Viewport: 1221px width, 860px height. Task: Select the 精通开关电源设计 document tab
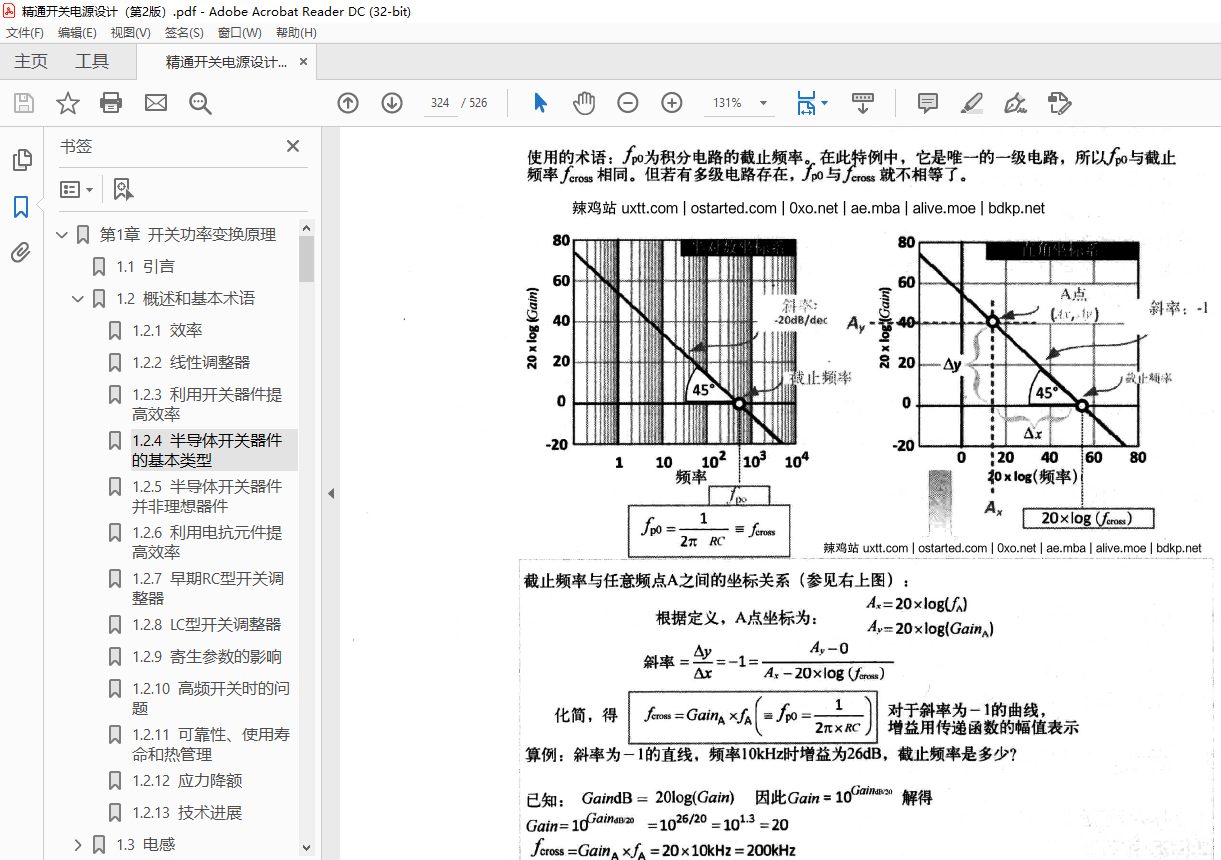coord(226,61)
